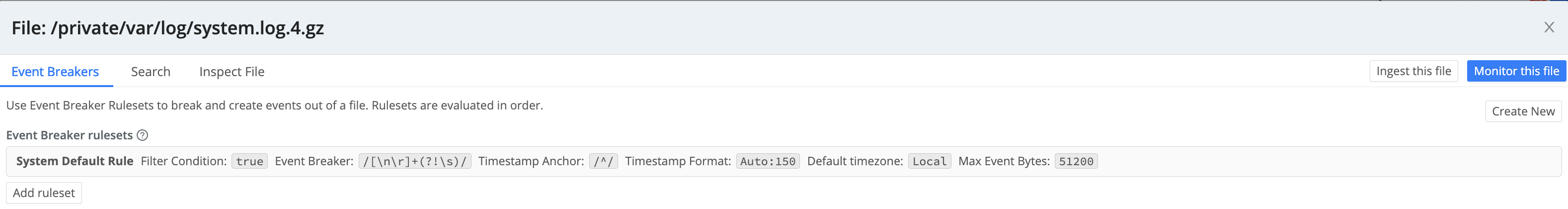Click the Add ruleset button

44,193
